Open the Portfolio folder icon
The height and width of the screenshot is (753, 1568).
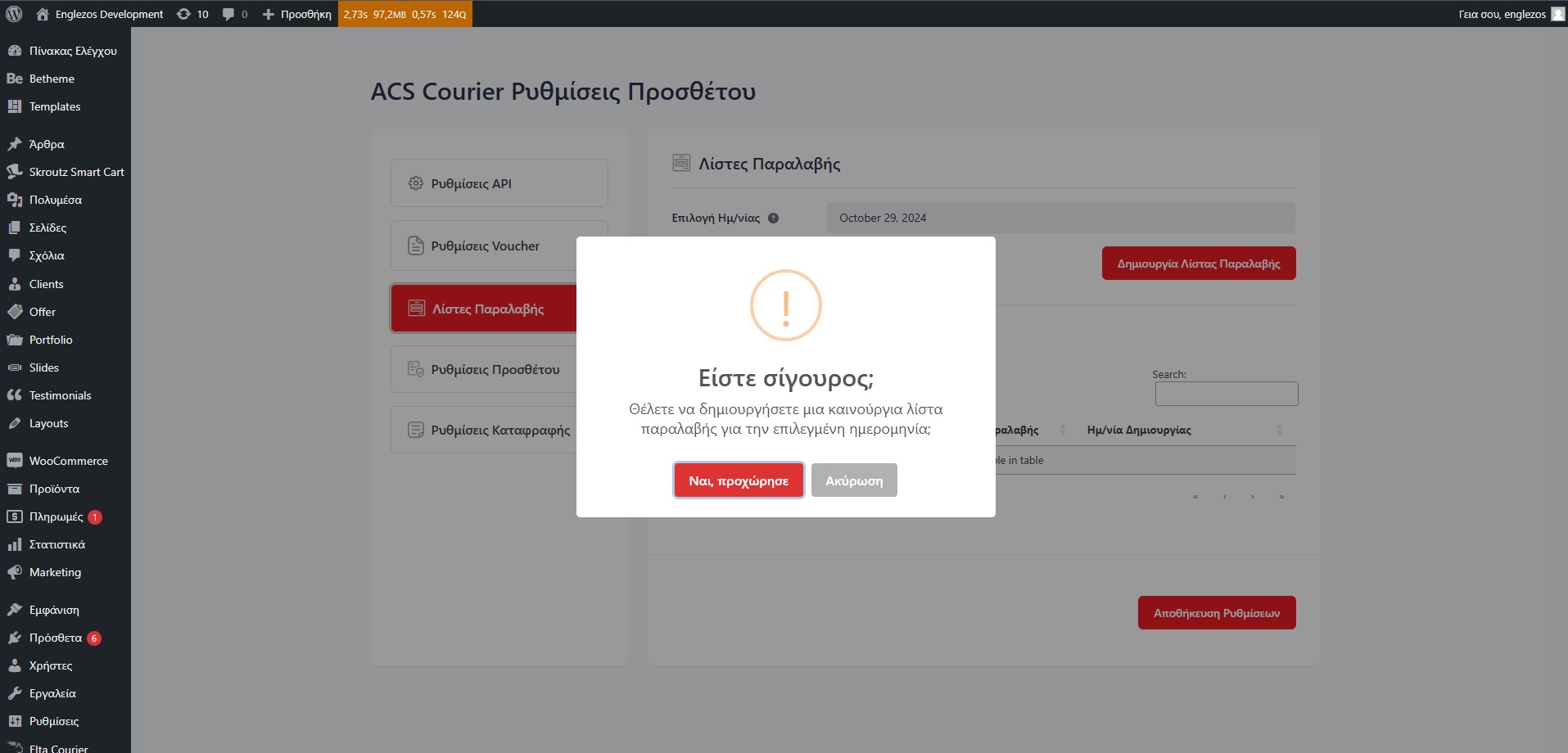15,340
